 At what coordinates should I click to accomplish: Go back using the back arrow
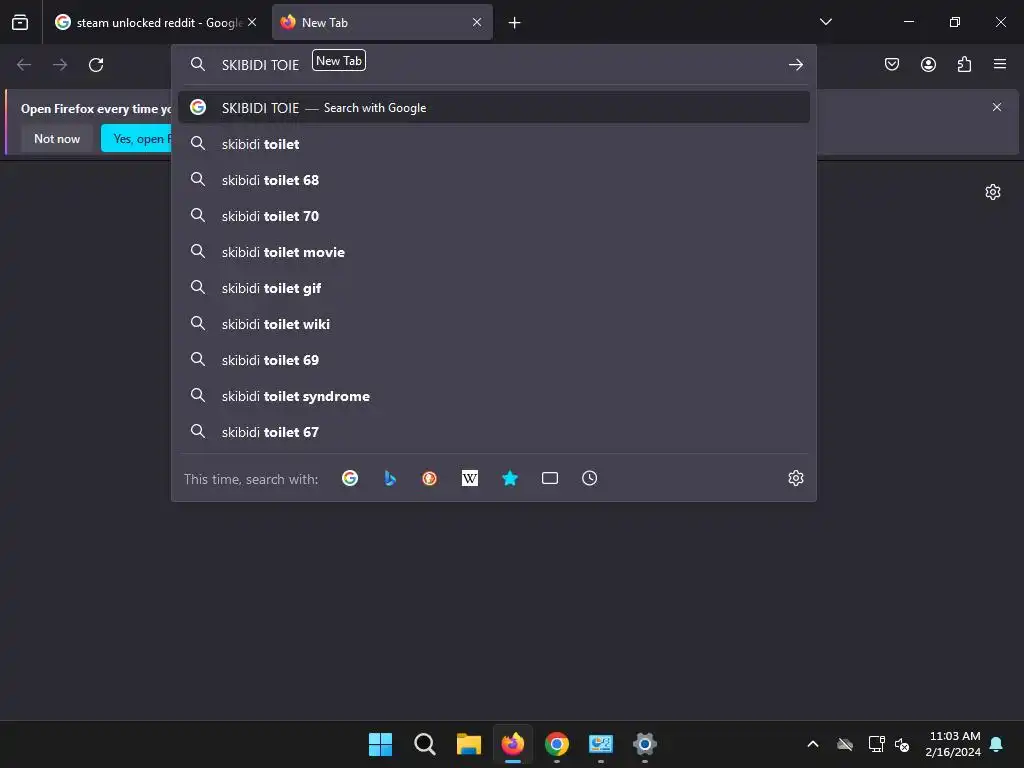[x=24, y=65]
